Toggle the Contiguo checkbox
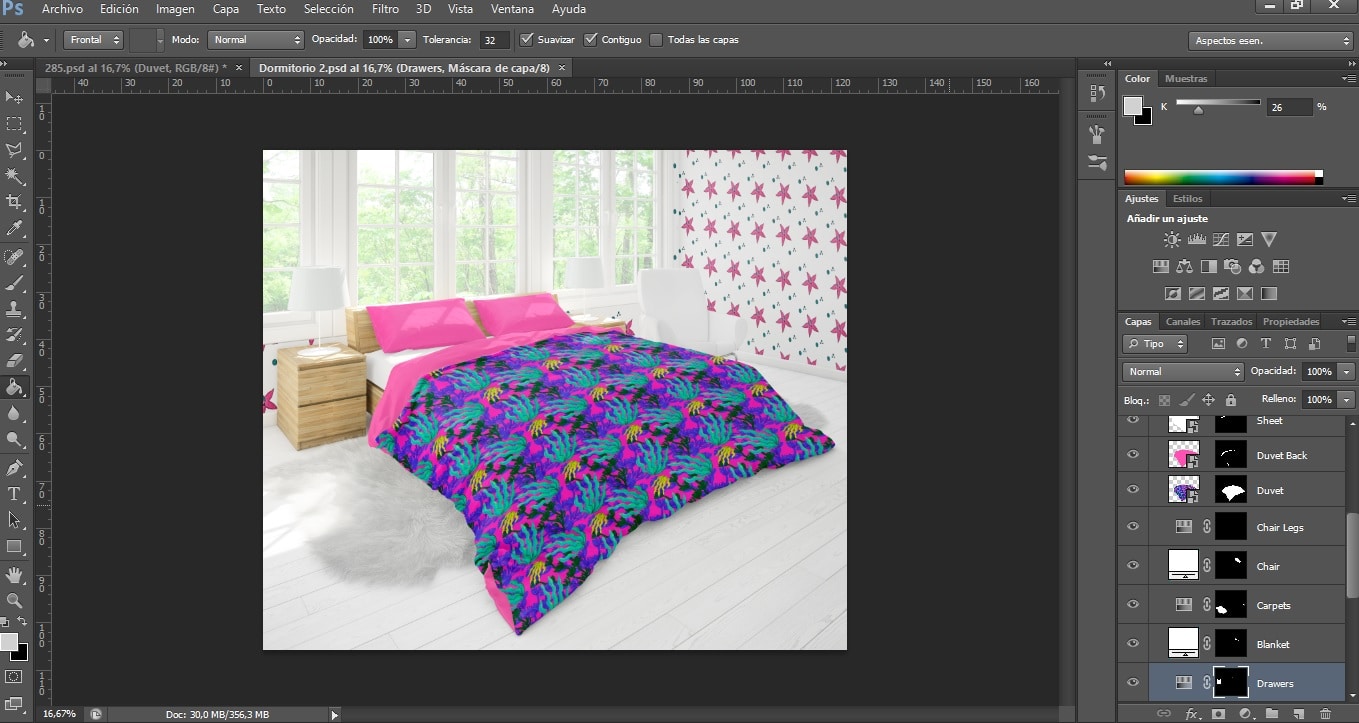 pyautogui.click(x=591, y=40)
